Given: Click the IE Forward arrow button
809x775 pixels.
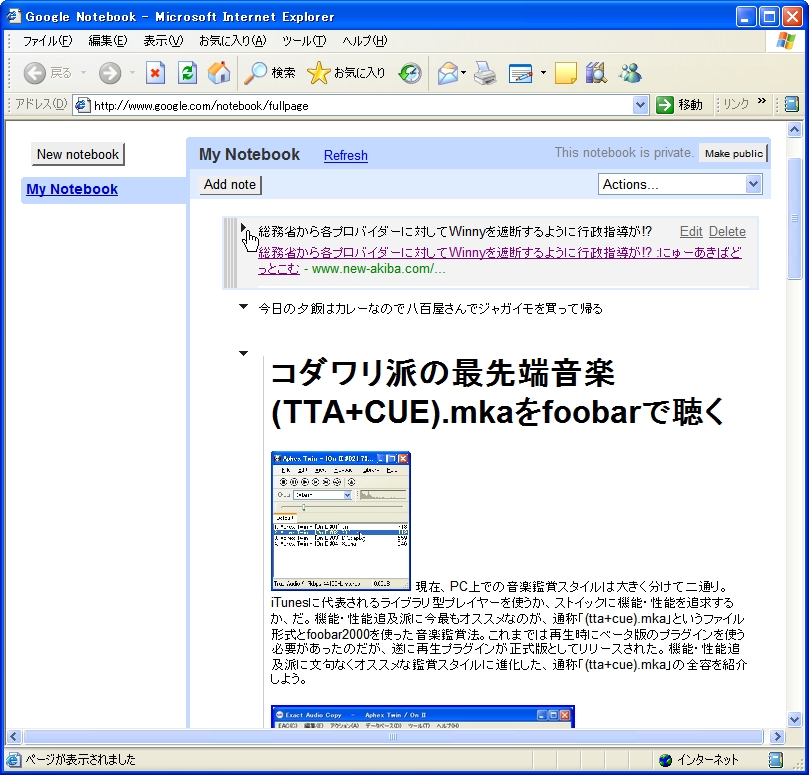Looking at the screenshot, I should tap(110, 73).
